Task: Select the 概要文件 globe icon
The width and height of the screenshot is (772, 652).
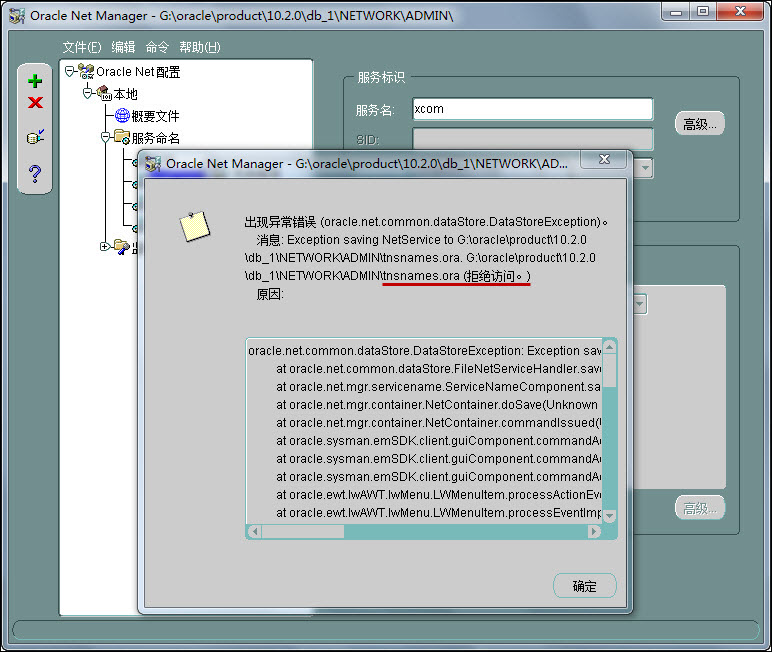Action: (x=122, y=116)
